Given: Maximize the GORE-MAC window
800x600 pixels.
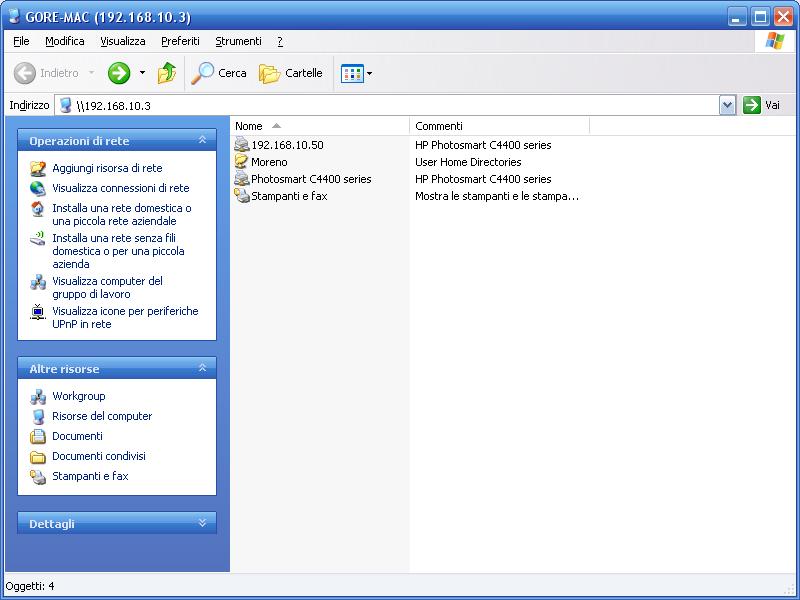Looking at the screenshot, I should [760, 17].
